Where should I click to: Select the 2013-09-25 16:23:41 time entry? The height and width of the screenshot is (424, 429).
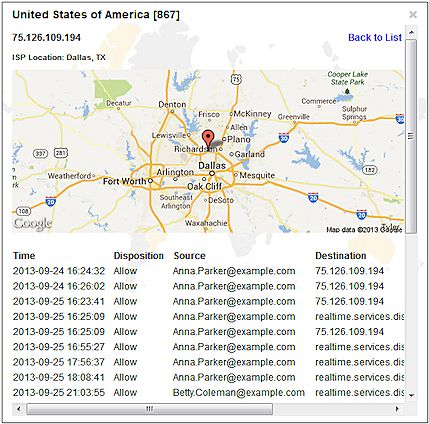(x=59, y=301)
